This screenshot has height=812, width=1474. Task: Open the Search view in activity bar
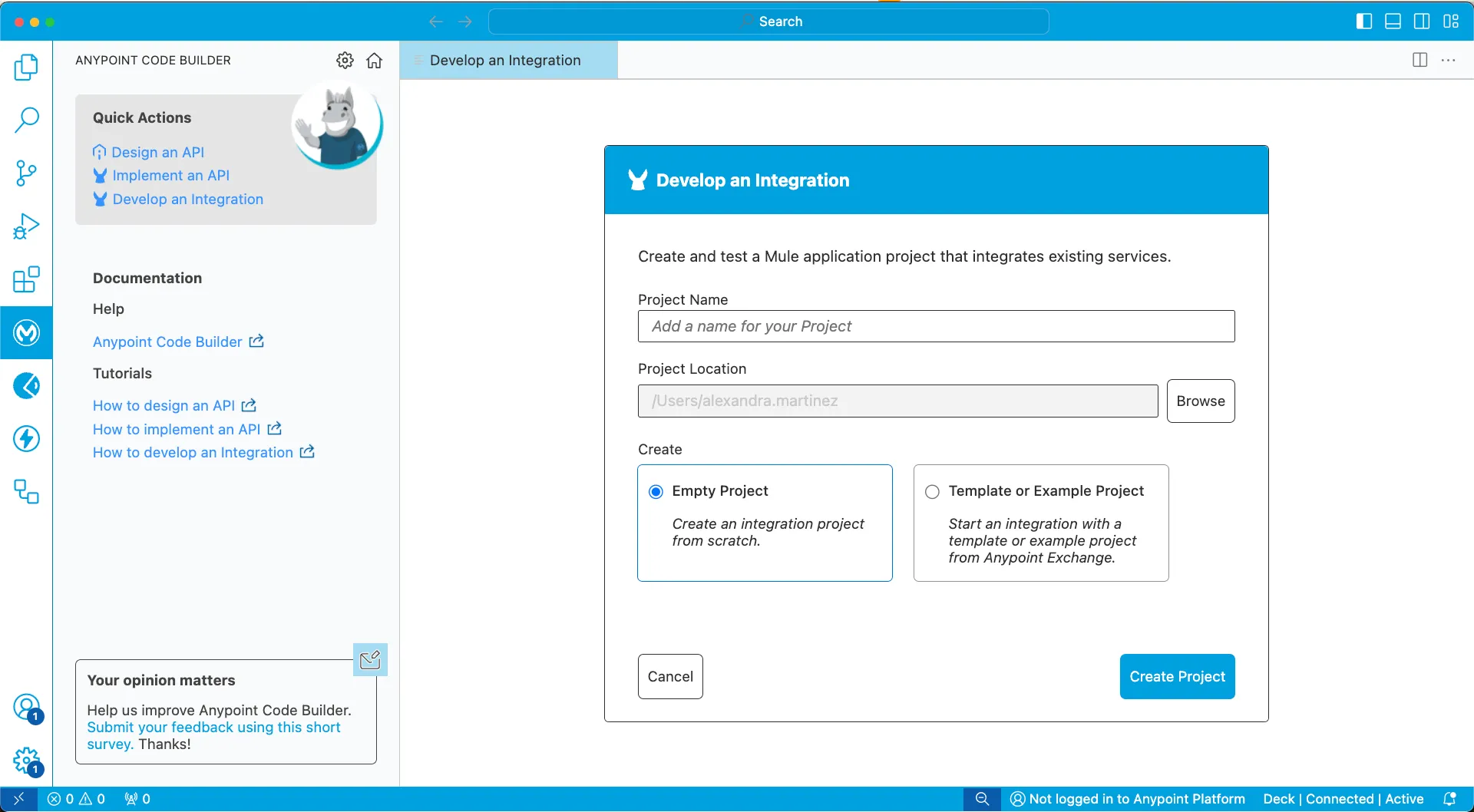(26, 120)
